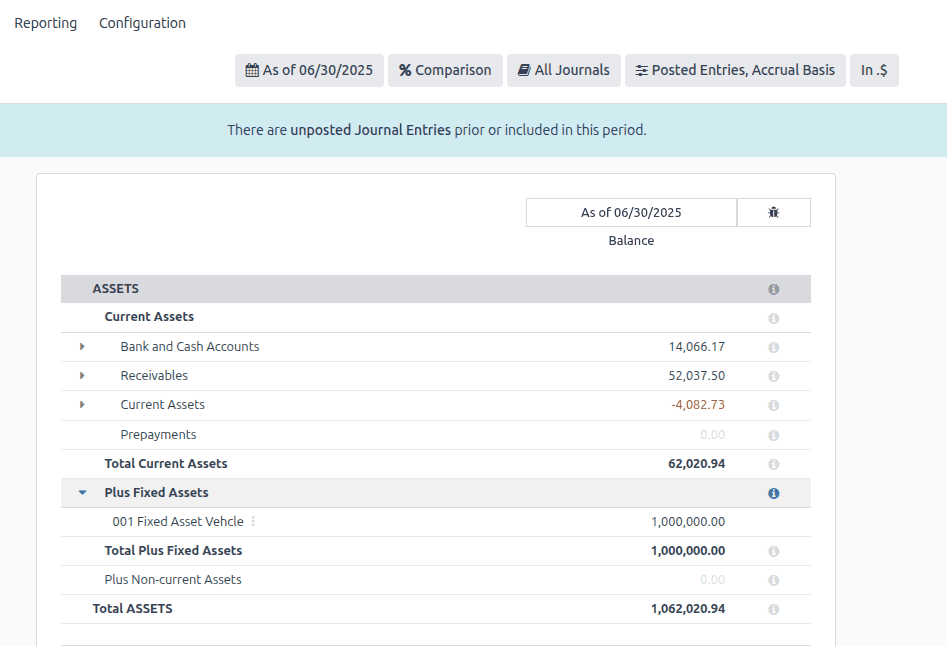Open the calendar icon on the date filter
This screenshot has width=947, height=646.
251,70
